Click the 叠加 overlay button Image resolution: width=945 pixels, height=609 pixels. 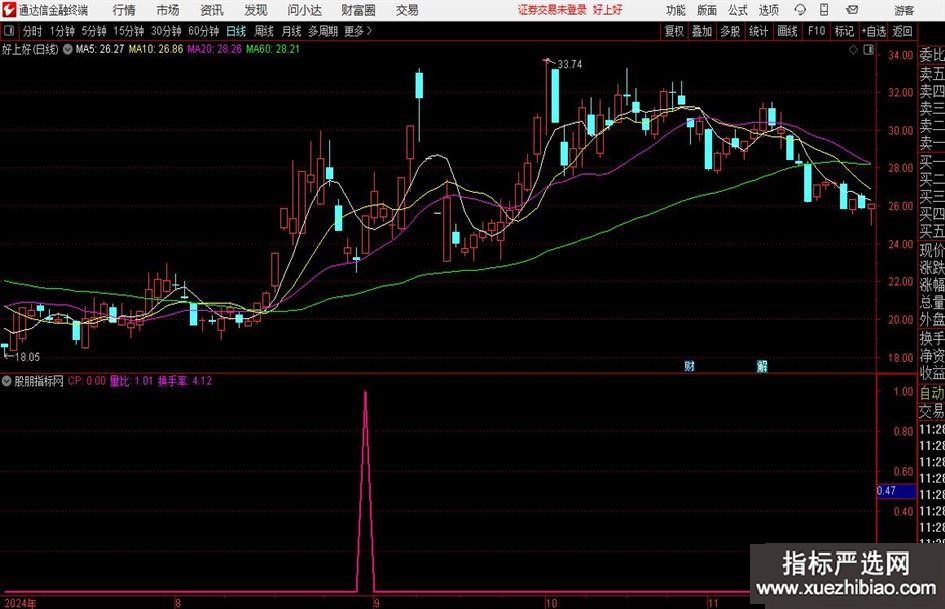pyautogui.click(x=702, y=31)
